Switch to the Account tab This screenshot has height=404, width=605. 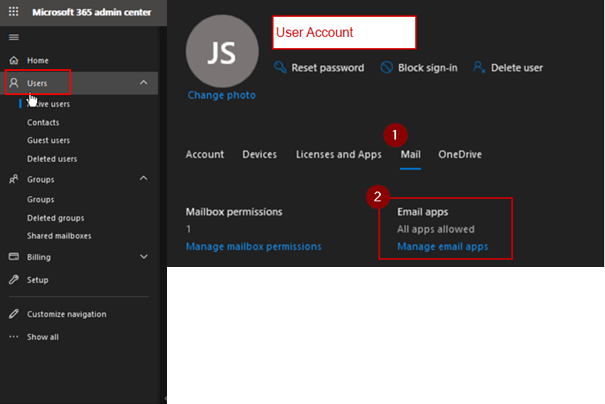[205, 155]
